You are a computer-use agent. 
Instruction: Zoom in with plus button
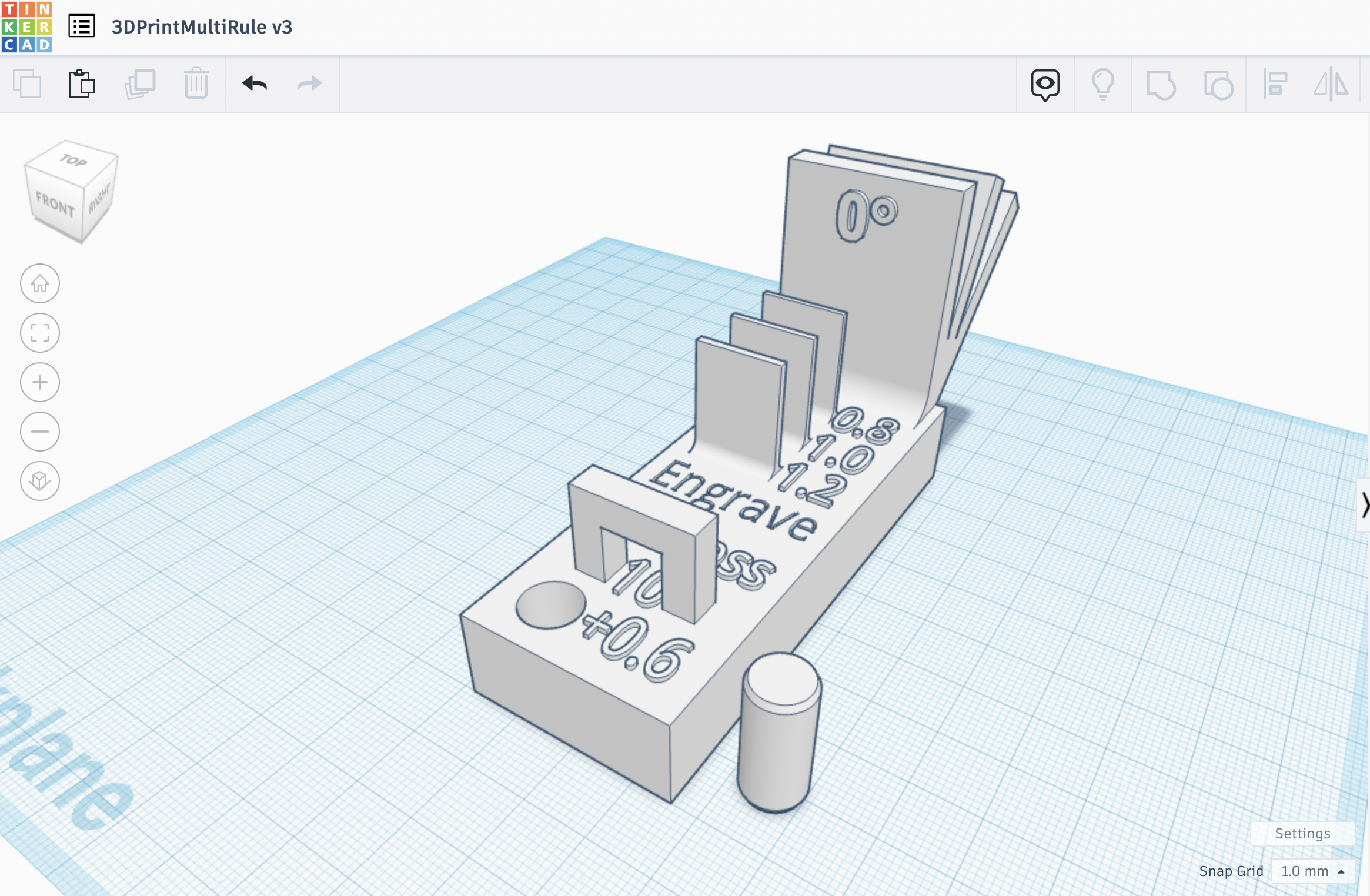40,382
